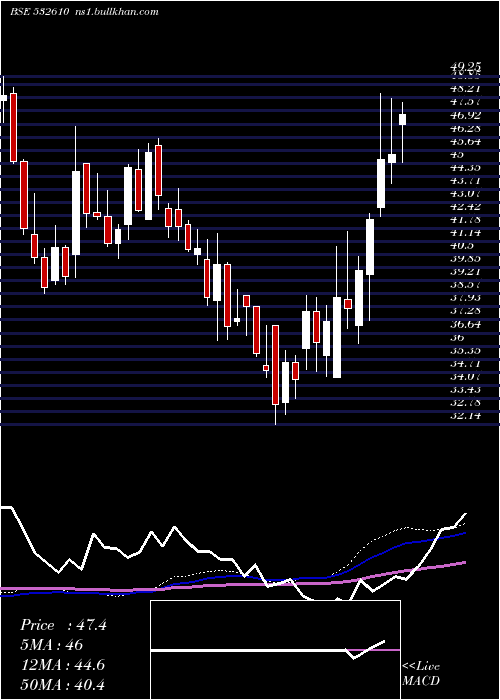This screenshot has height=700, width=500.
Task: Click the 33.43 price level label
Action: tap(465, 389)
